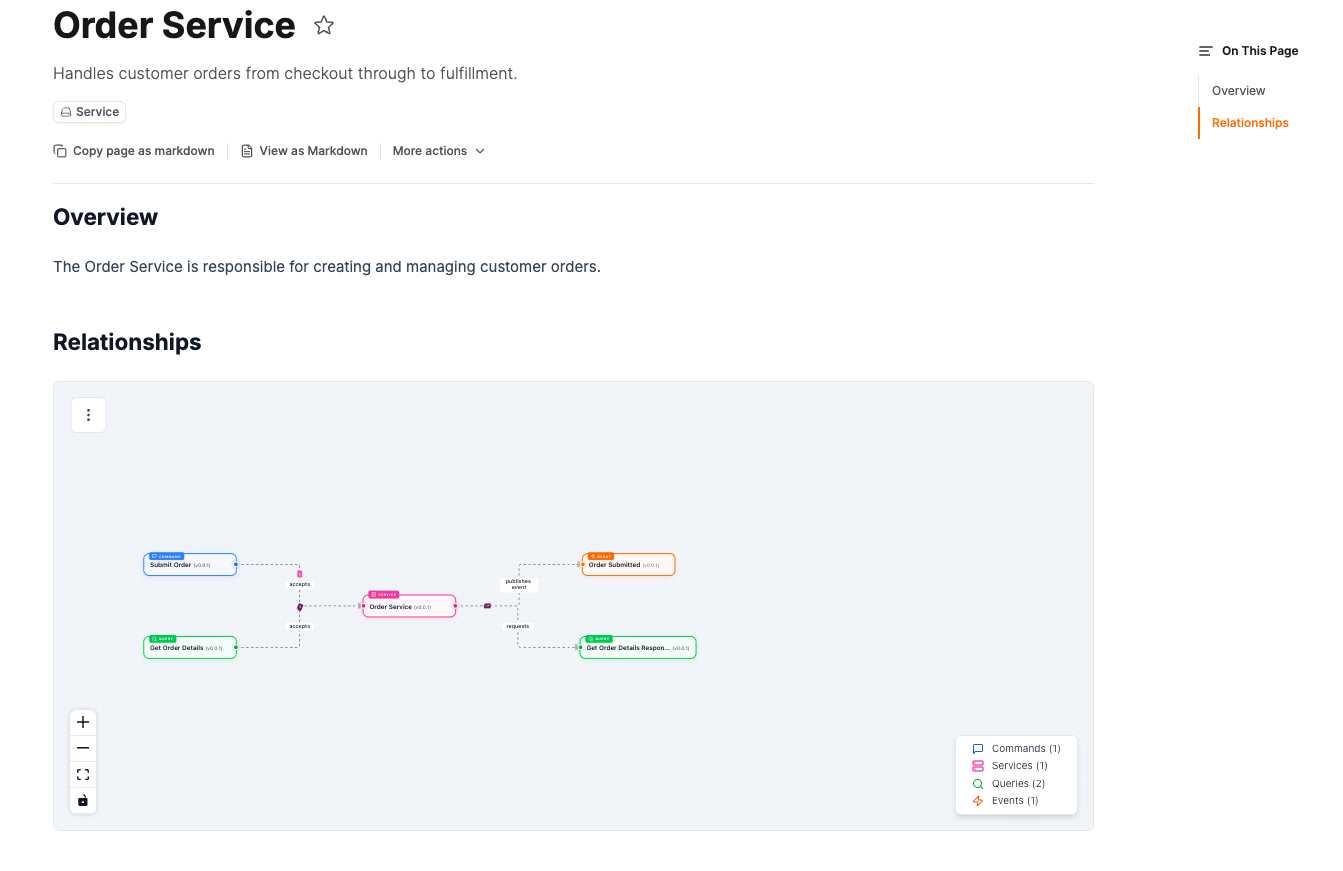Click the Events lightning icon in legend

(978, 801)
